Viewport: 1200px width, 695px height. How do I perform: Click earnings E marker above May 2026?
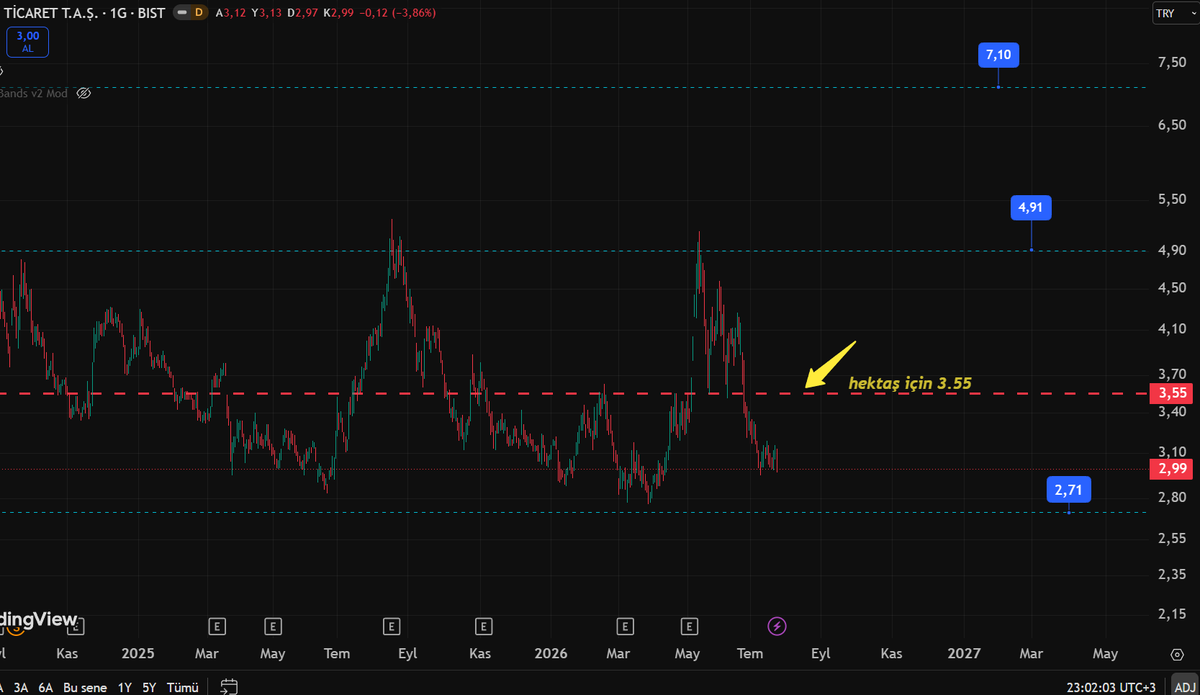[x=689, y=627]
